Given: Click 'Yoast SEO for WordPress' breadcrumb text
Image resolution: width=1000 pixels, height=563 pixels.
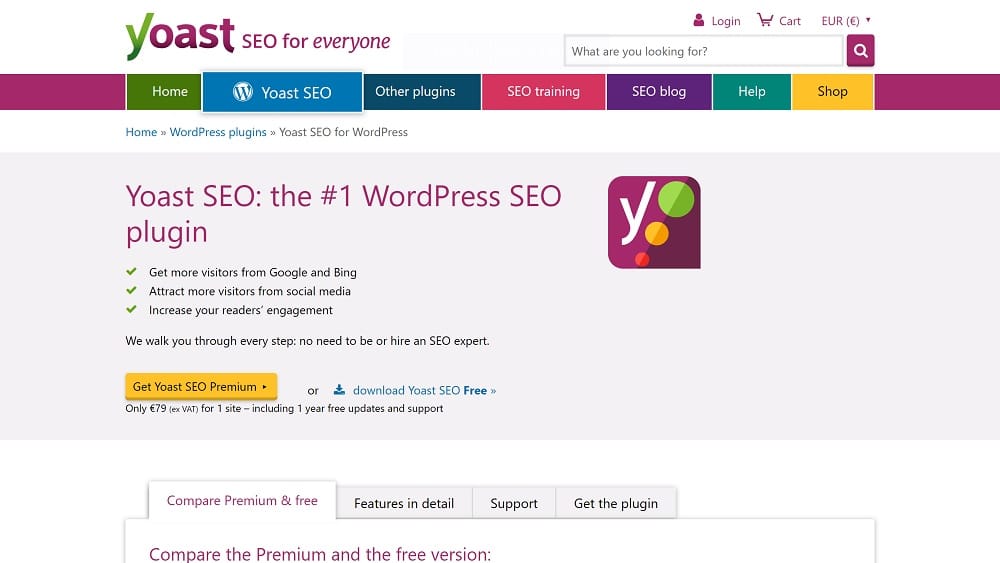Looking at the screenshot, I should click(x=343, y=132).
